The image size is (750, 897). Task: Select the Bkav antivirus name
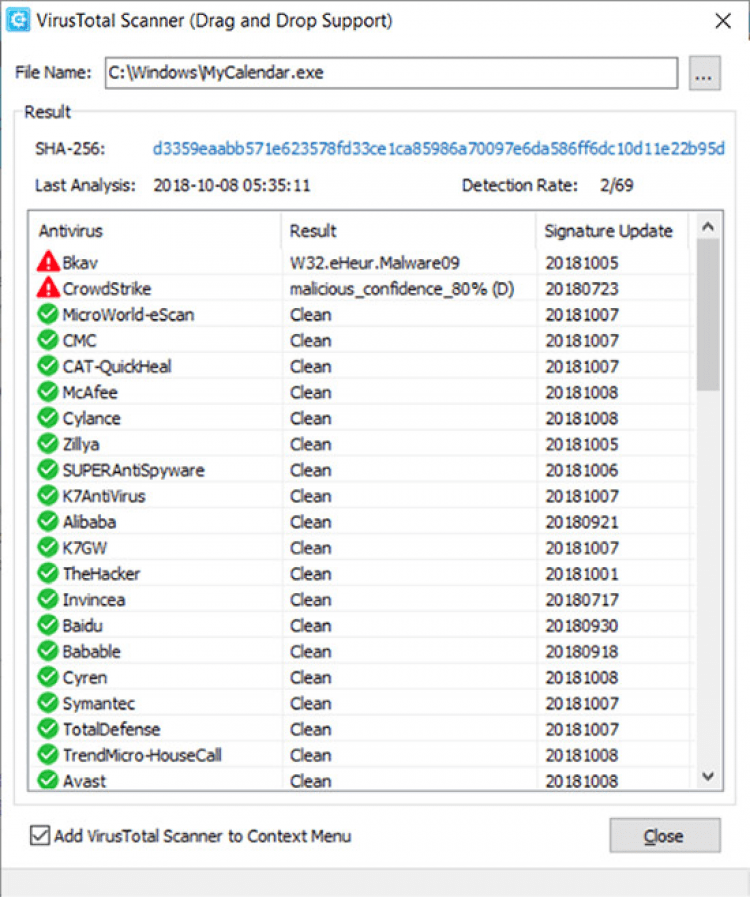coord(80,263)
